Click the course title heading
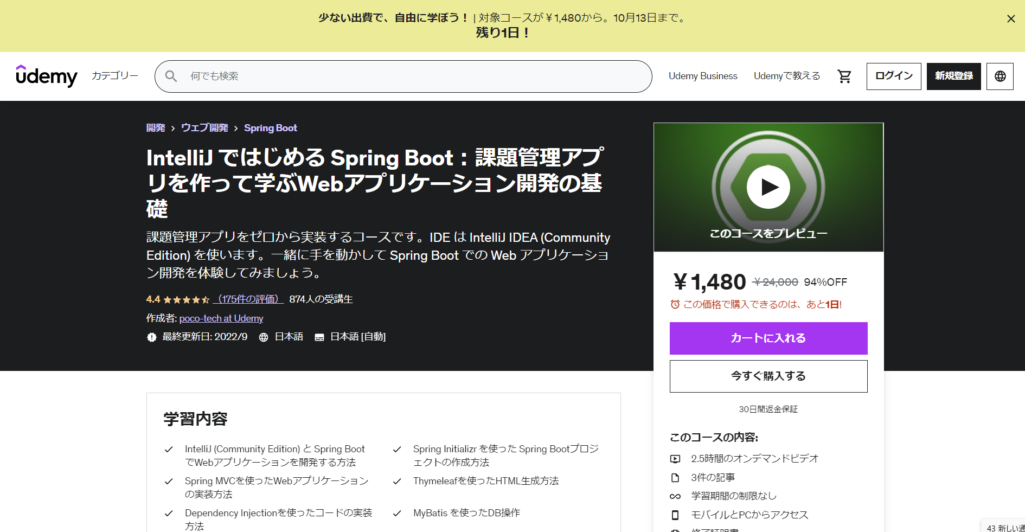 tap(375, 183)
